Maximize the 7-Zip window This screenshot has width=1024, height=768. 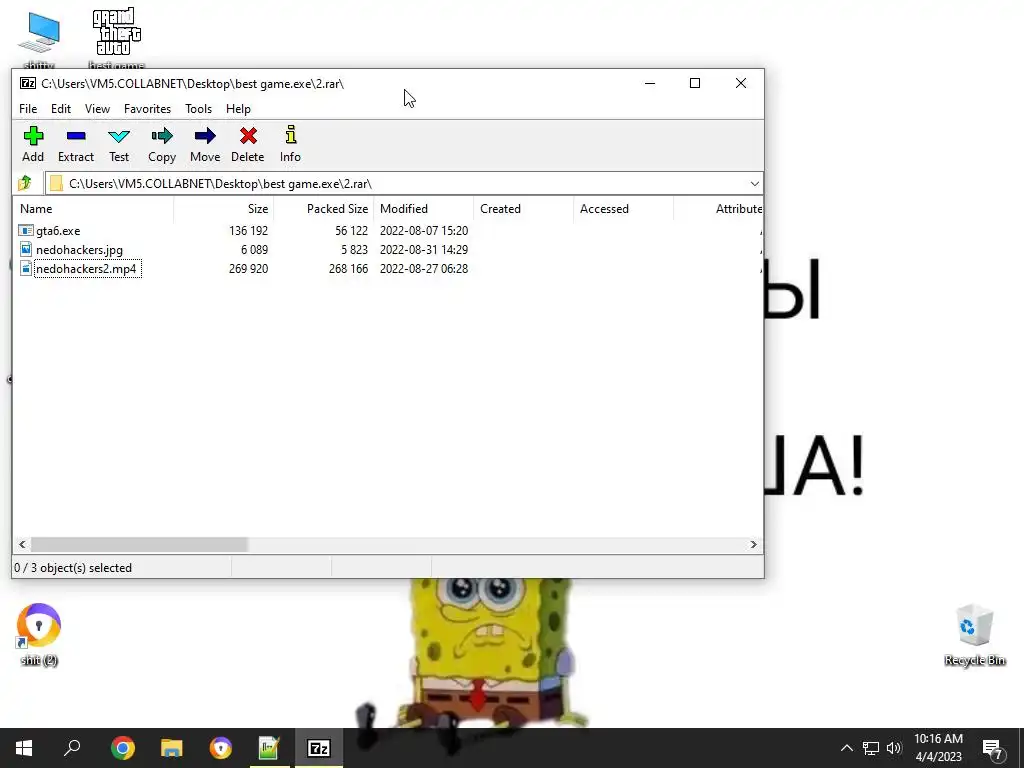coord(695,84)
